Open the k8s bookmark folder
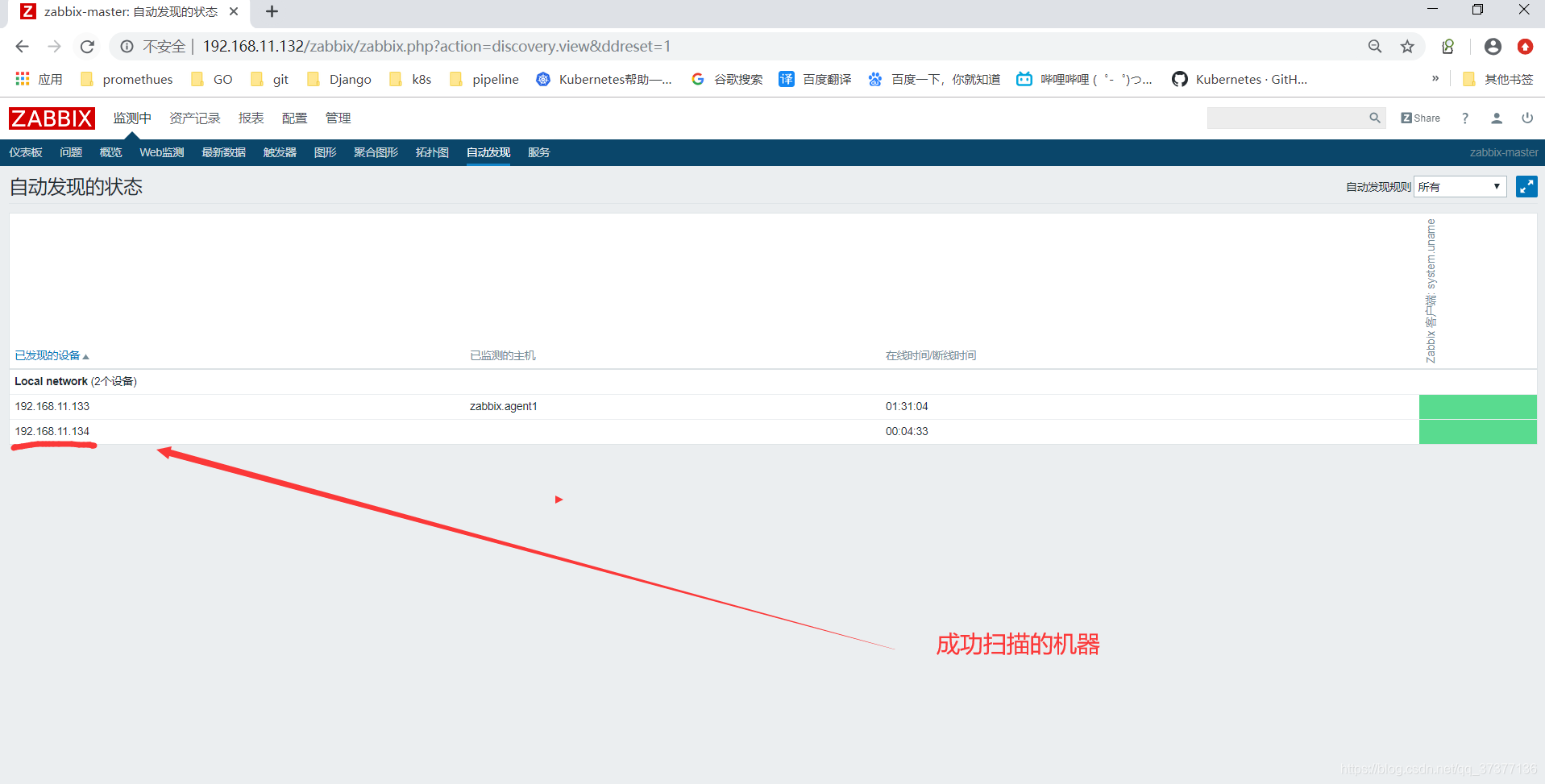The image size is (1545, 784). pyautogui.click(x=410, y=79)
